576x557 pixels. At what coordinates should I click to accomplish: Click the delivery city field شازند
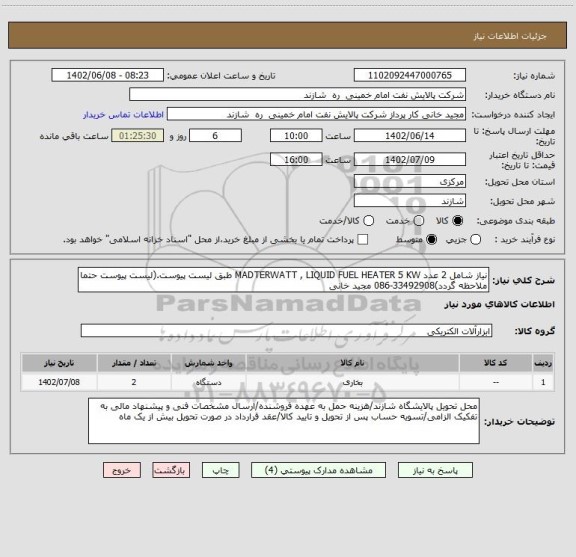click(410, 201)
